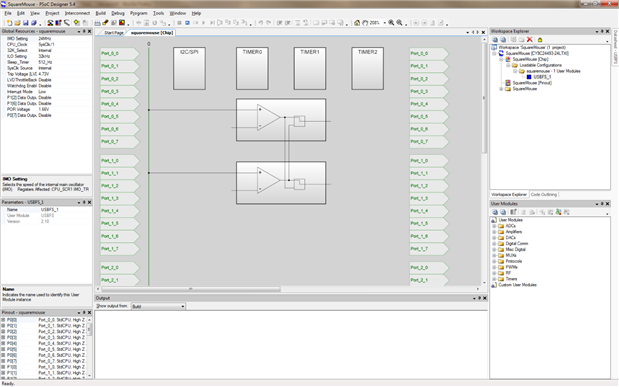The image size is (619, 387).
Task: Expand the Amplifiers folder node
Action: coord(494,232)
